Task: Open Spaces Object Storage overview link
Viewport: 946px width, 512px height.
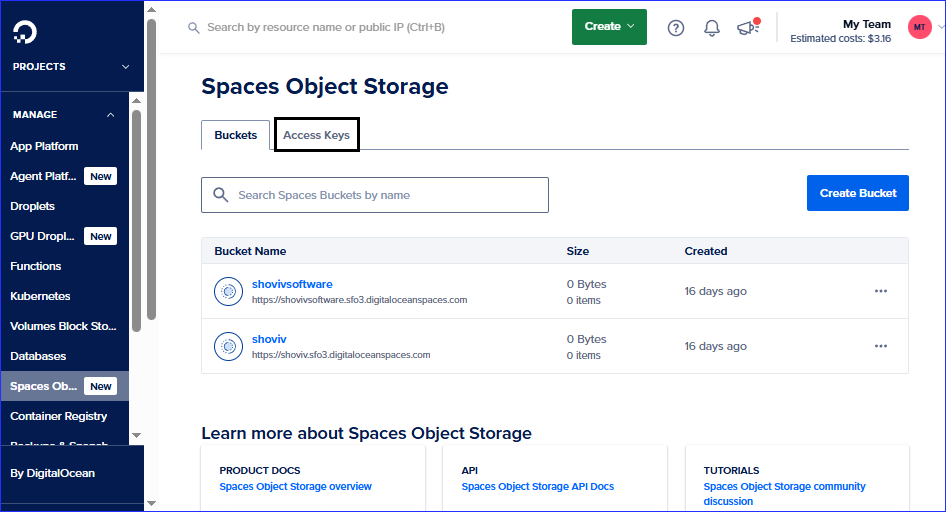Action: click(x=295, y=487)
